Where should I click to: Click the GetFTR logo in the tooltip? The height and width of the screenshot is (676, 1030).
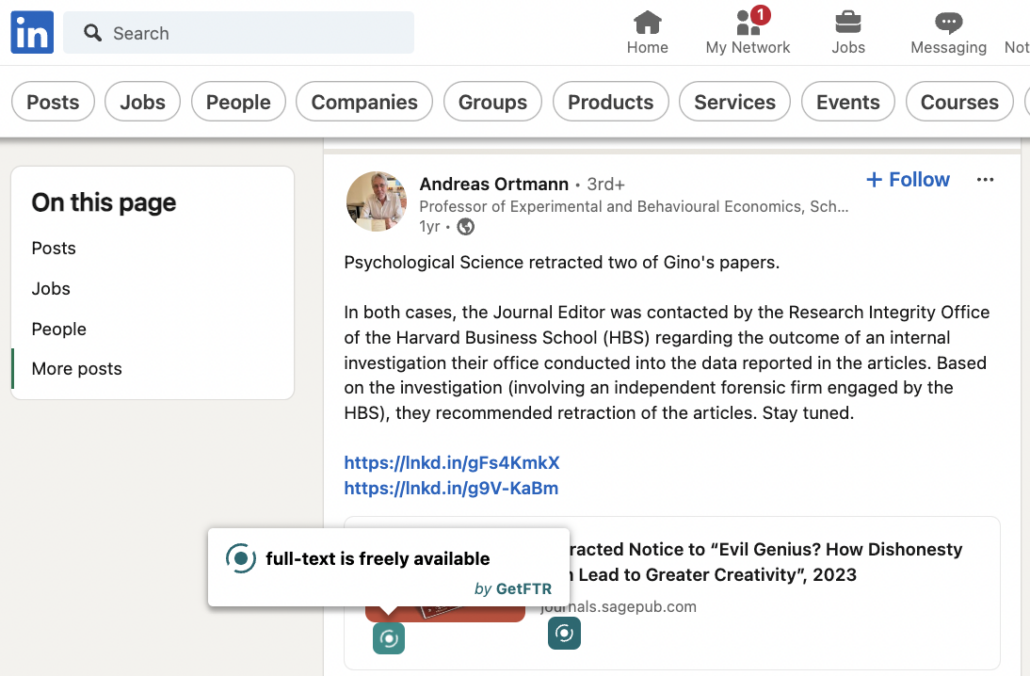click(x=240, y=558)
